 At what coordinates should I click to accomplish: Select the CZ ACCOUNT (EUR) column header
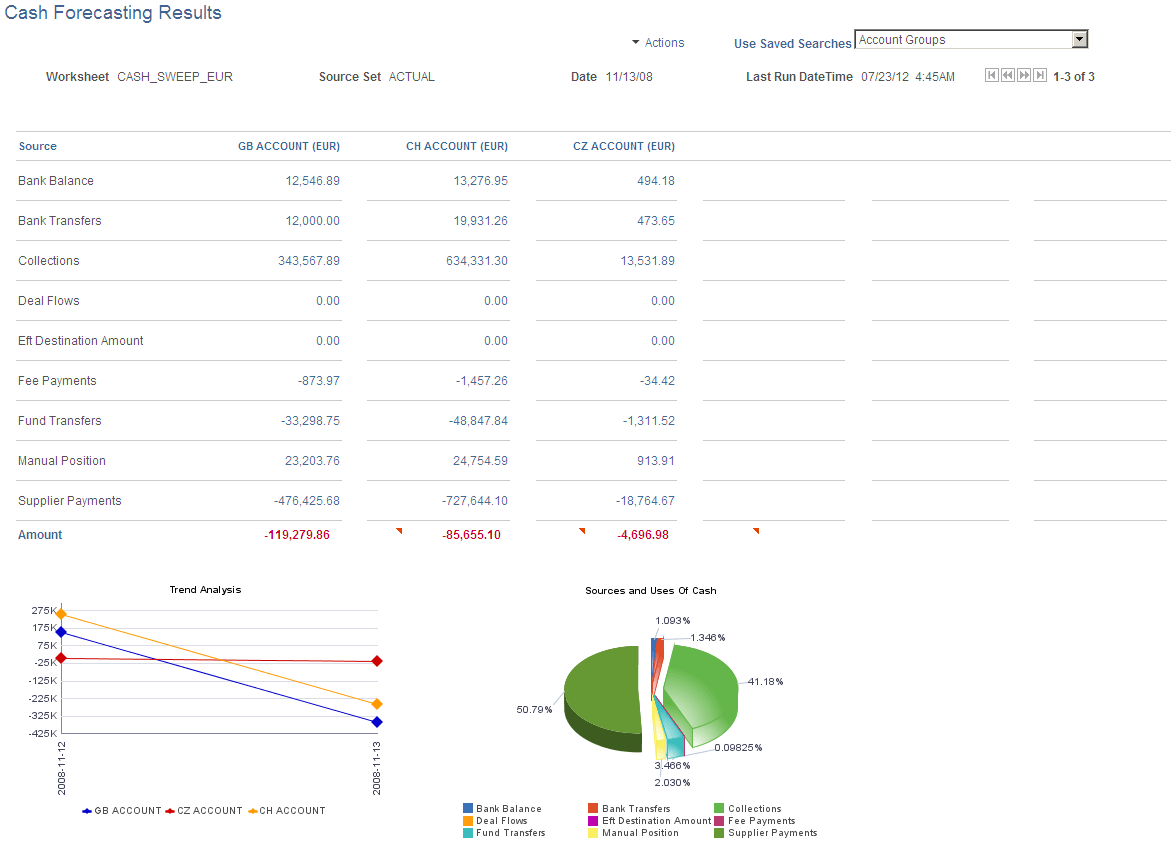click(623, 145)
